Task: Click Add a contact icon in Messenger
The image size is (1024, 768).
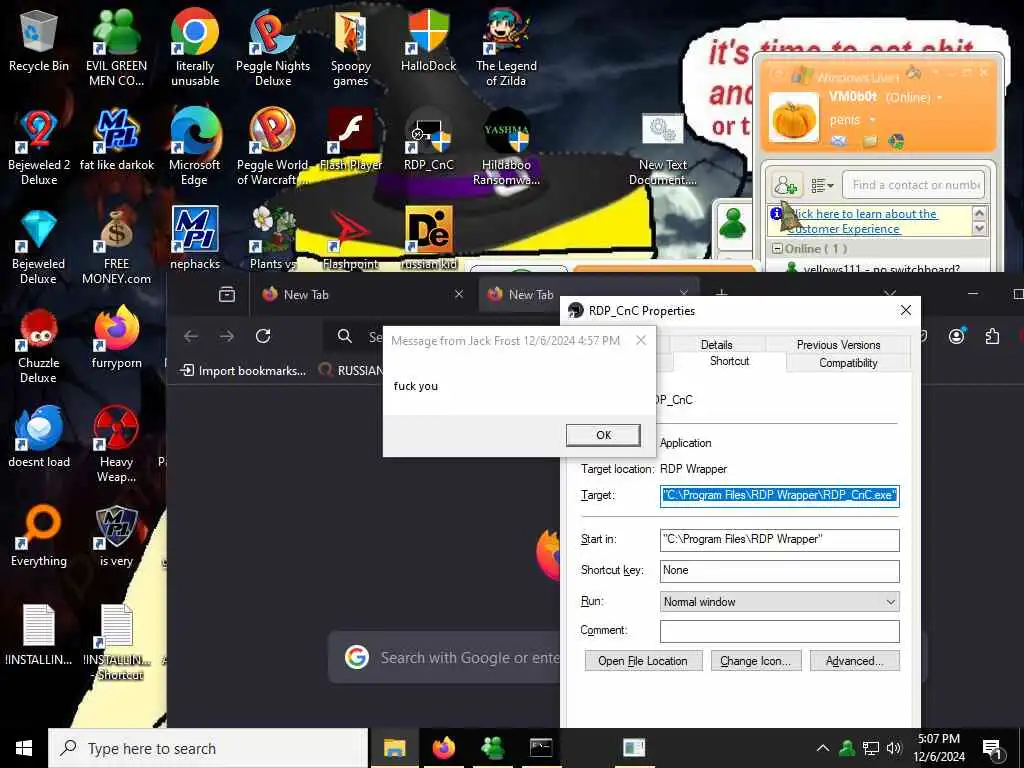Action: tap(786, 185)
